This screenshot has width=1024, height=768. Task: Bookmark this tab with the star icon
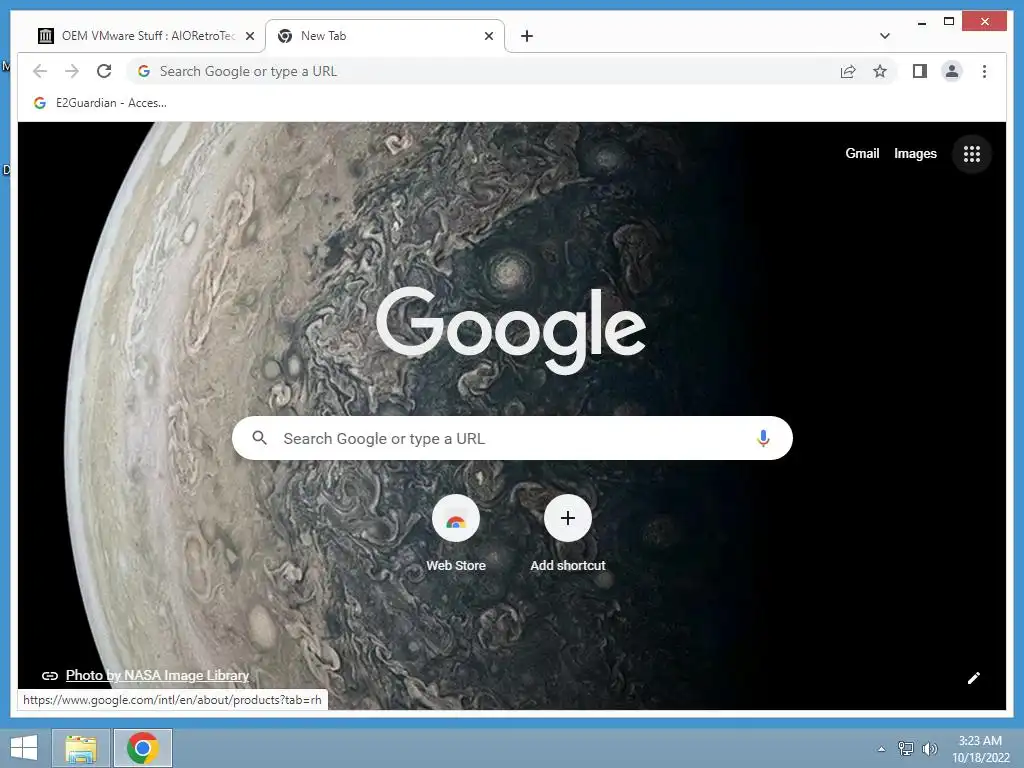(x=880, y=71)
